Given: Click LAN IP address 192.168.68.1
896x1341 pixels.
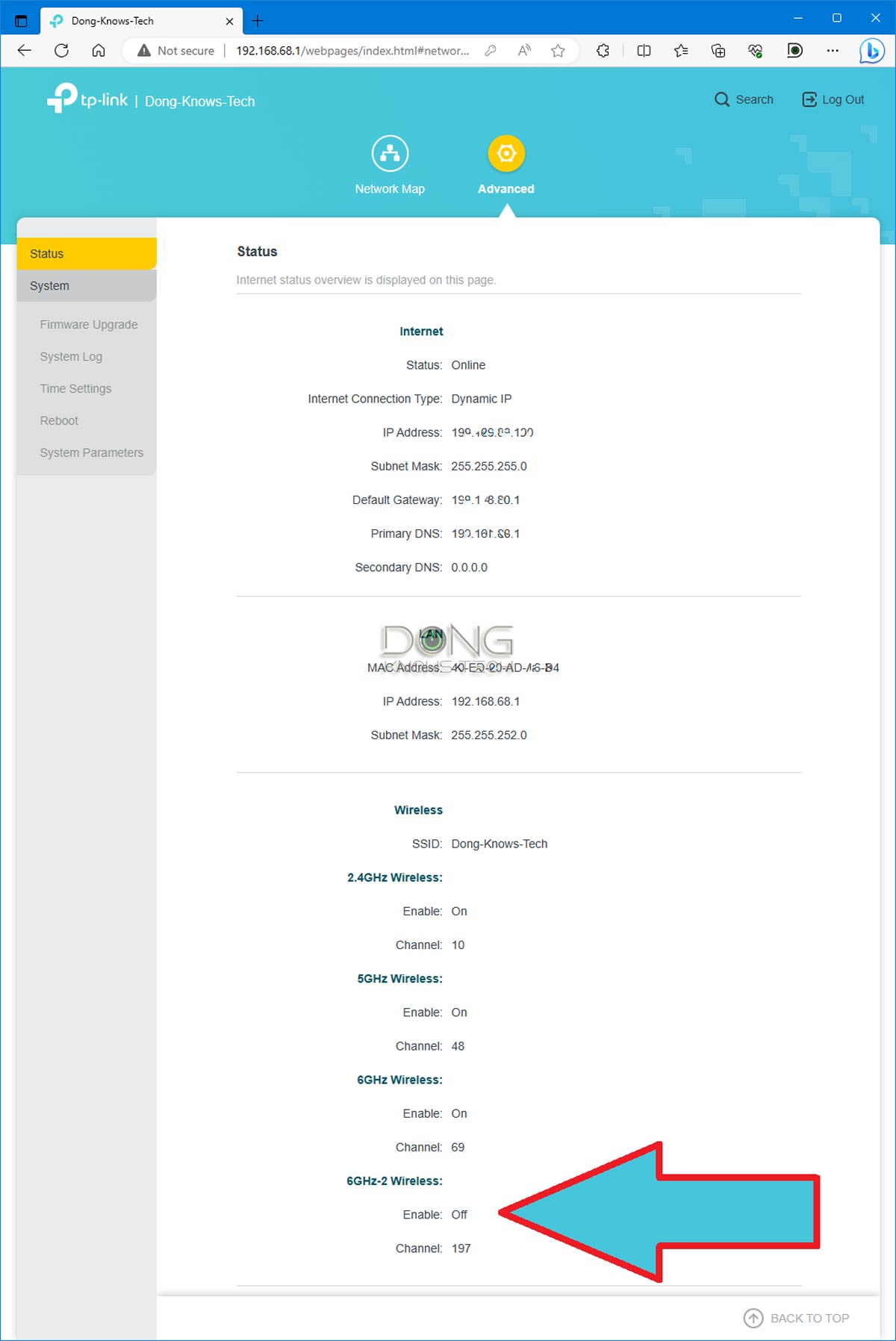Looking at the screenshot, I should coord(485,701).
